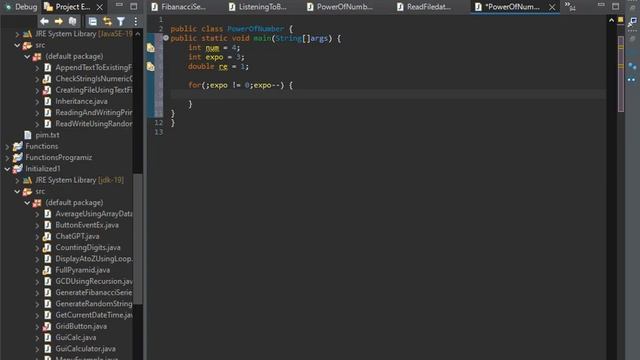
Task: Expand the AppendTextToExistingF file node
Action: (37, 68)
